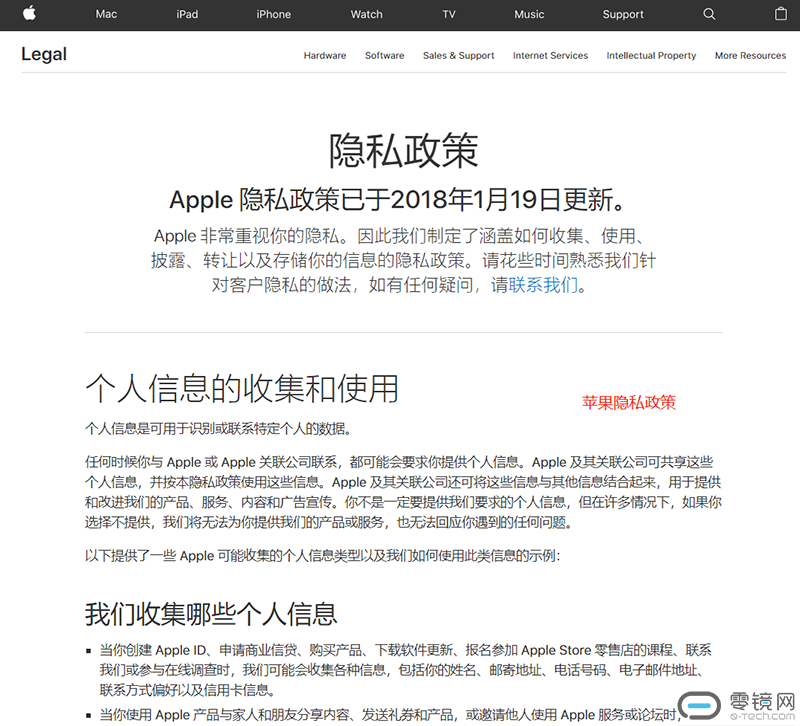Click the sentence 个人信息是可用于识别或联系特定个人的数据
Viewport: 800px width, 726px height.
tap(218, 429)
